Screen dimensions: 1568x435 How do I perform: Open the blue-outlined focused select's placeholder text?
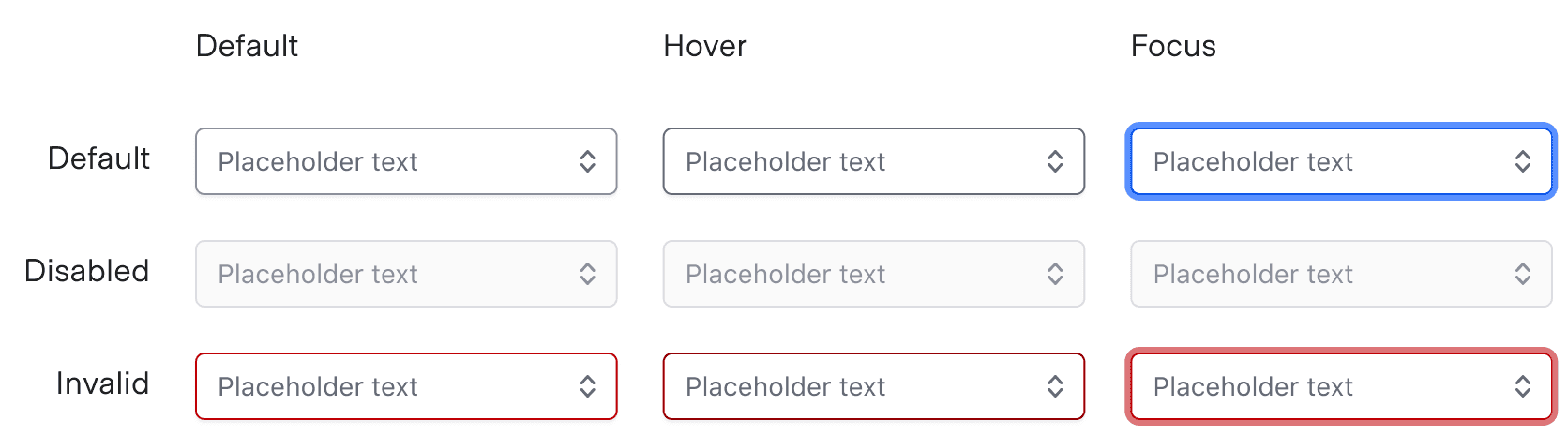pyautogui.click(x=1253, y=161)
